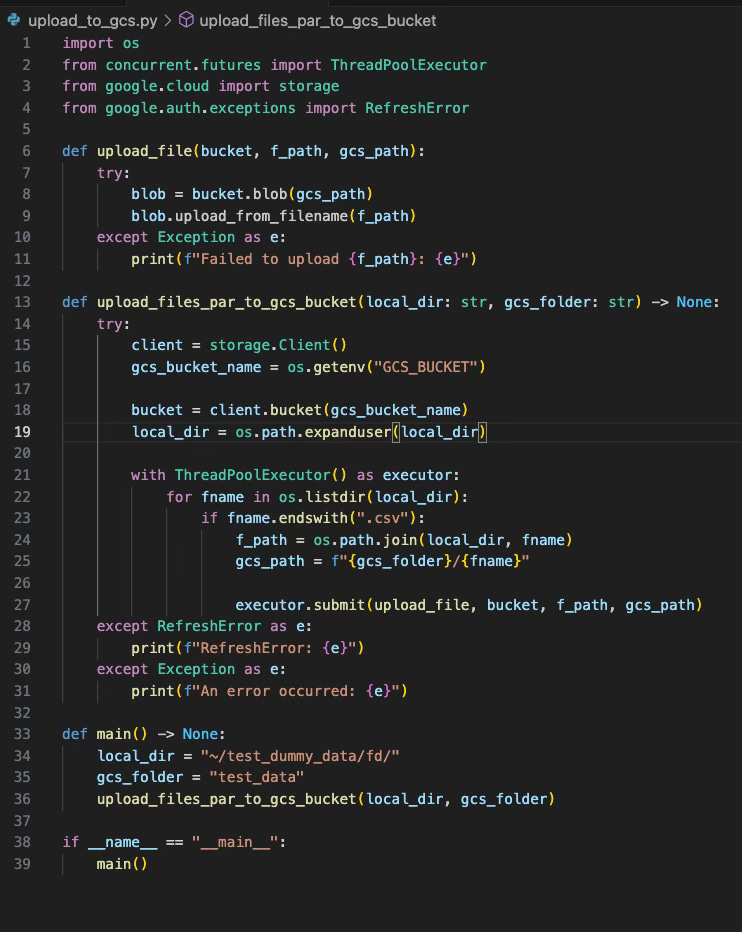
Task: Click 'upload_files_par_to_gcs_bucket' on line 13
Action: (227, 303)
